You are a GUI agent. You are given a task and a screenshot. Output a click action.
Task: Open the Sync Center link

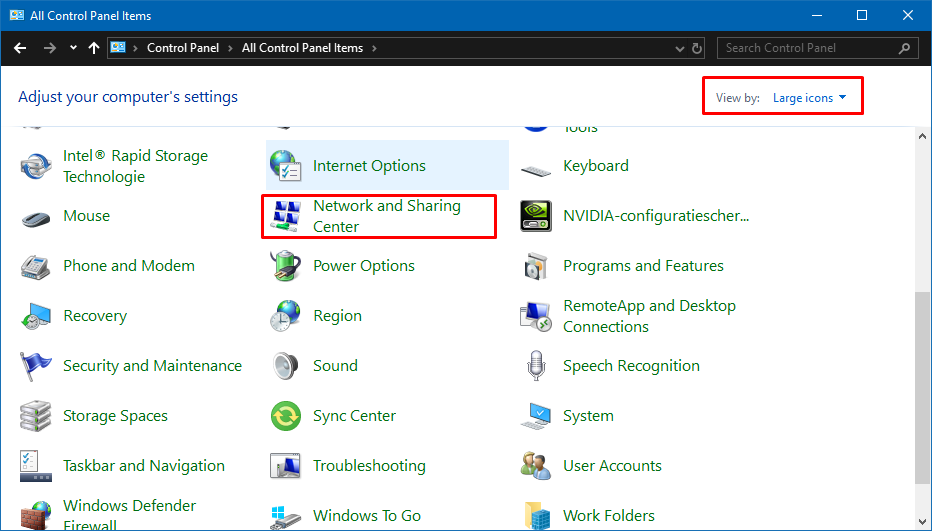[354, 415]
